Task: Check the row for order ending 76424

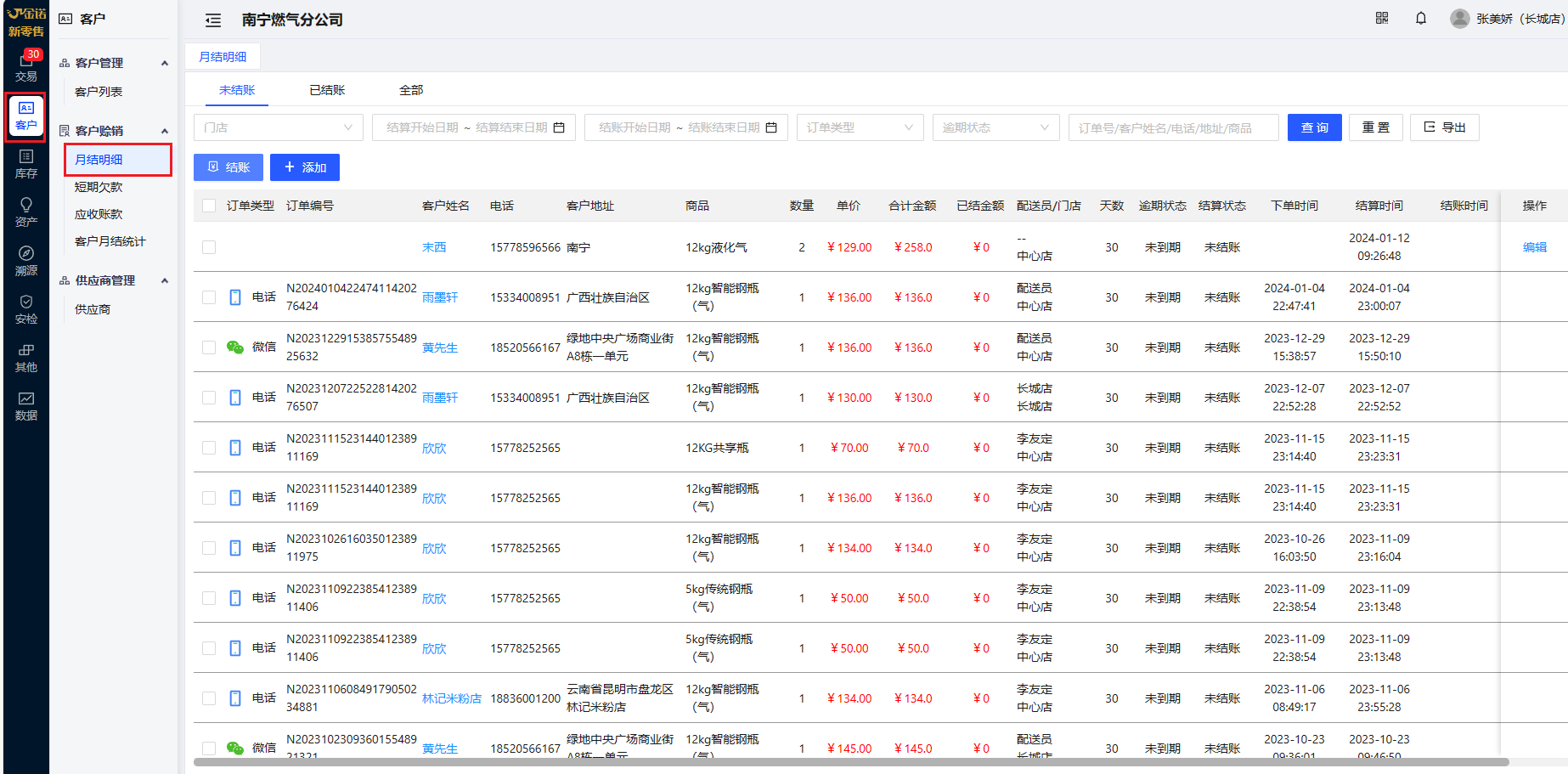Action: [x=209, y=297]
